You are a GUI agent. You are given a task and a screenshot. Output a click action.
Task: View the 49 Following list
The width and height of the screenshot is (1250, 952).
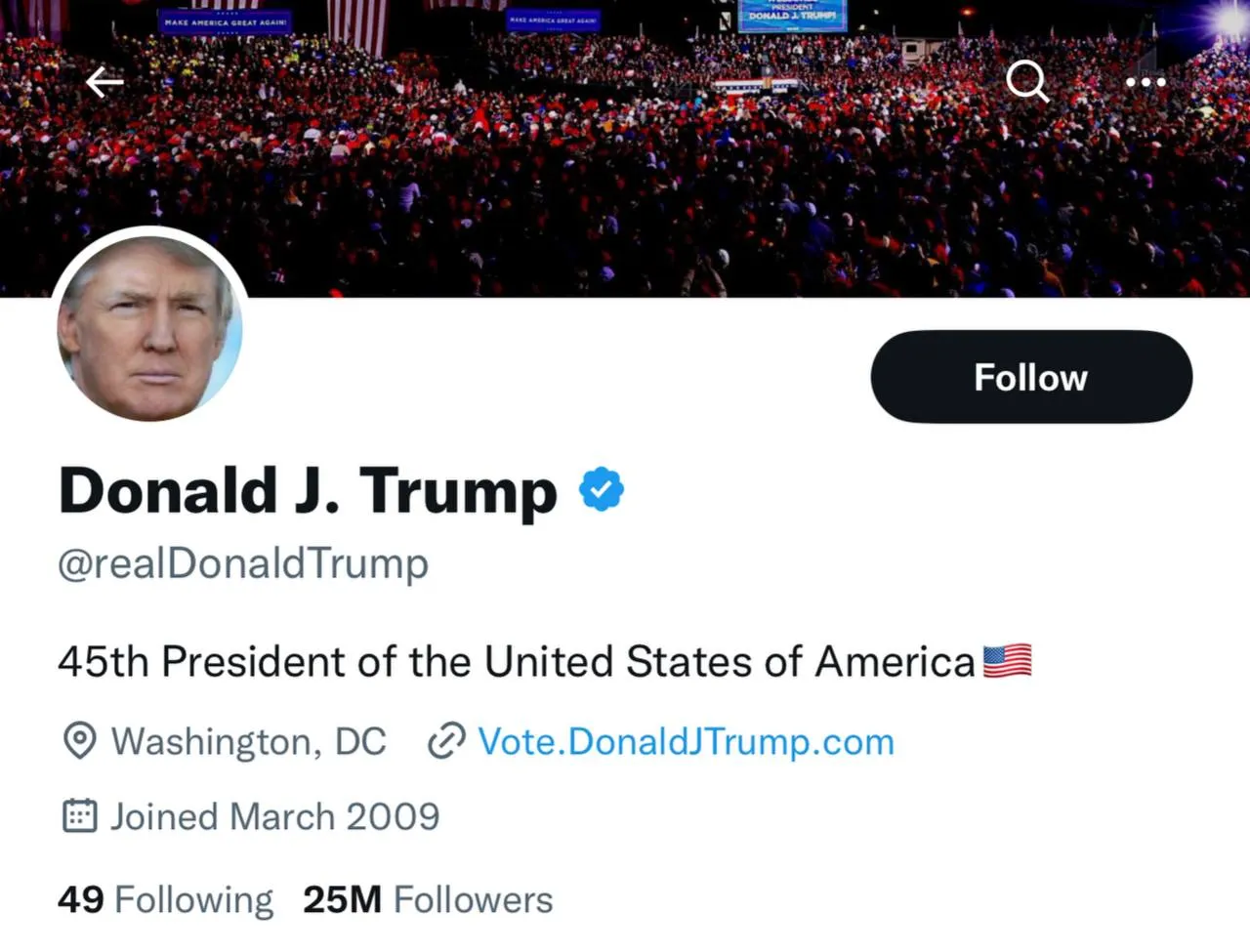click(x=165, y=899)
